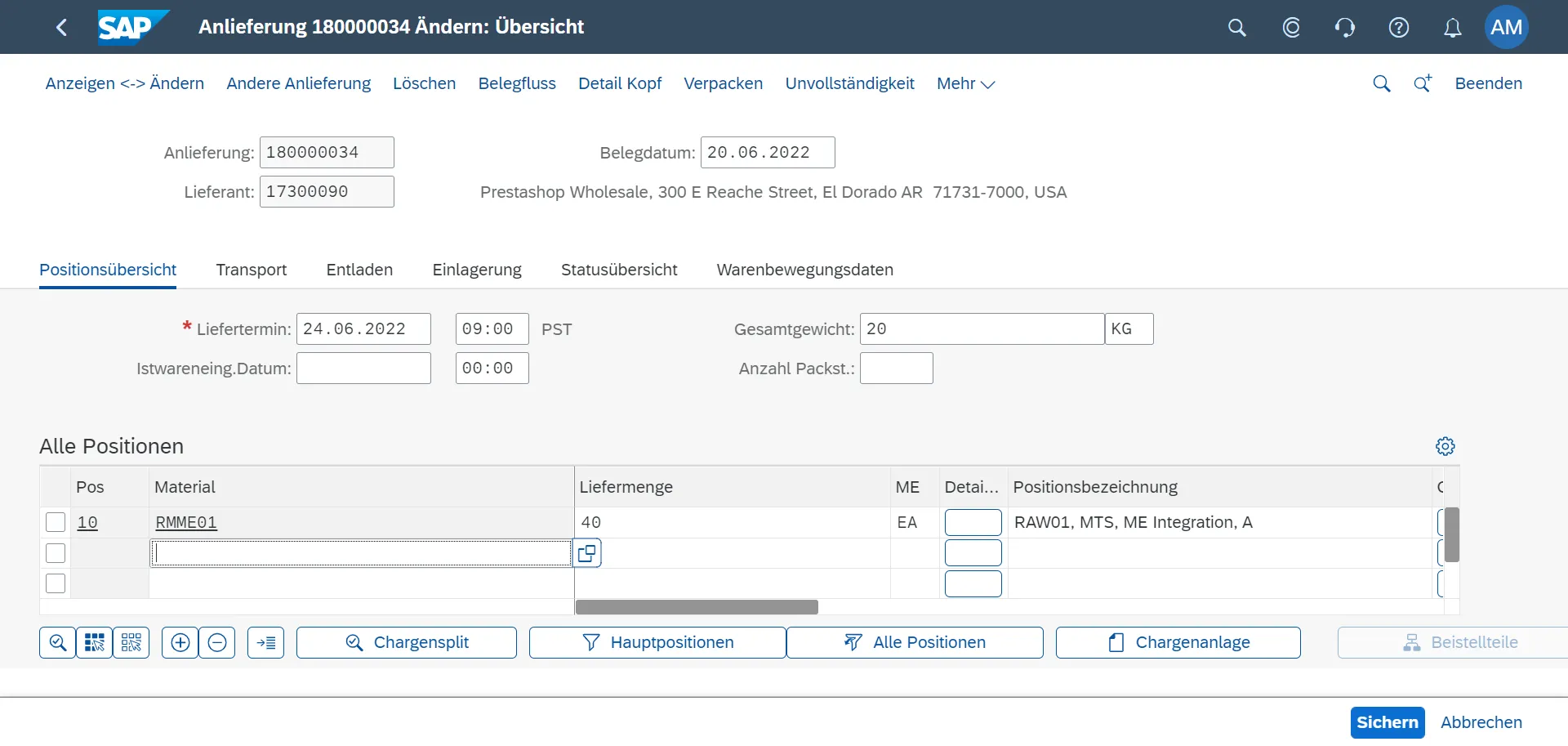Click the Gesamtgewicht field
The image size is (1568, 746).
click(982, 329)
